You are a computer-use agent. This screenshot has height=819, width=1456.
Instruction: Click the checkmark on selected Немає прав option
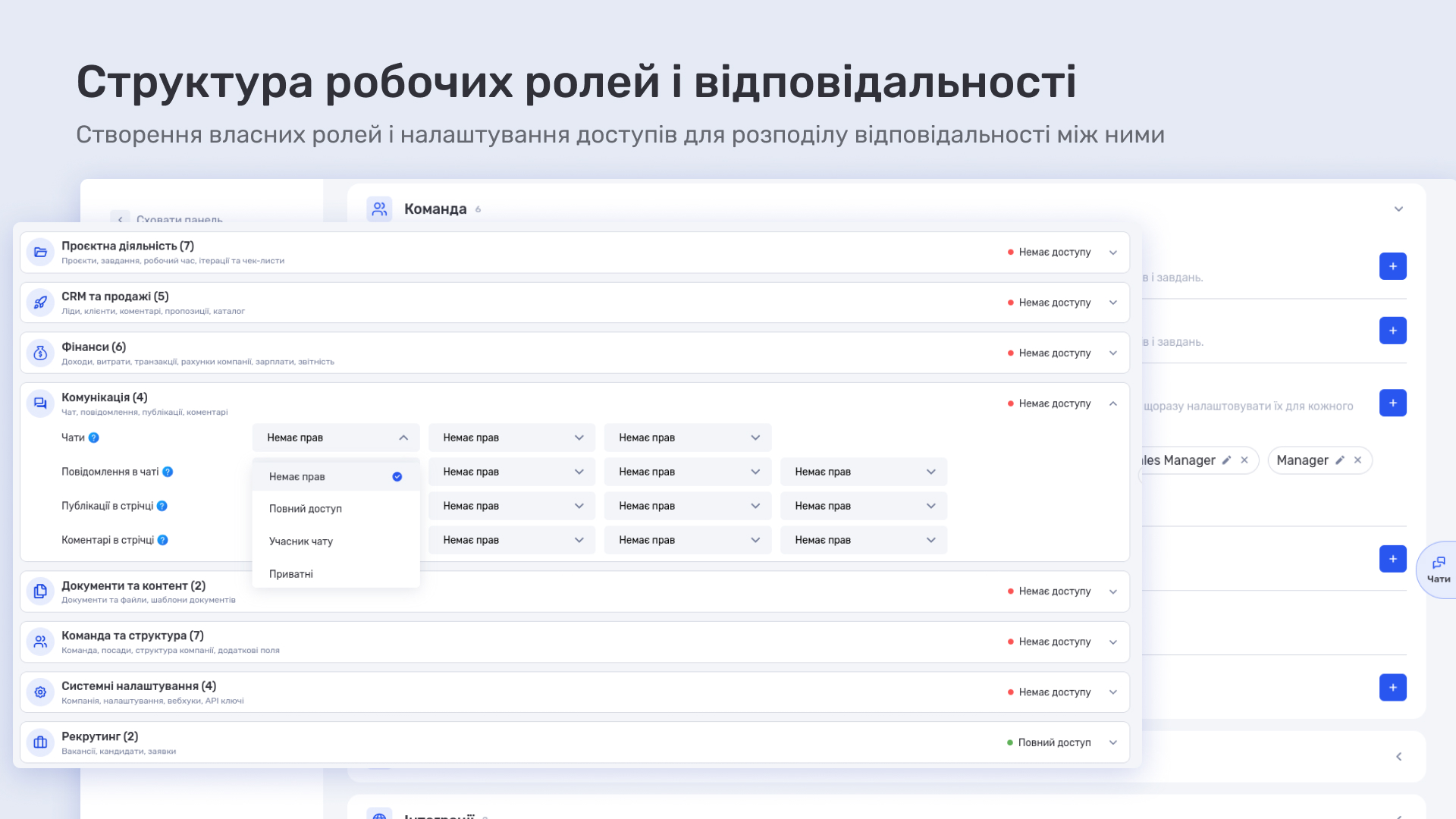pyautogui.click(x=397, y=476)
